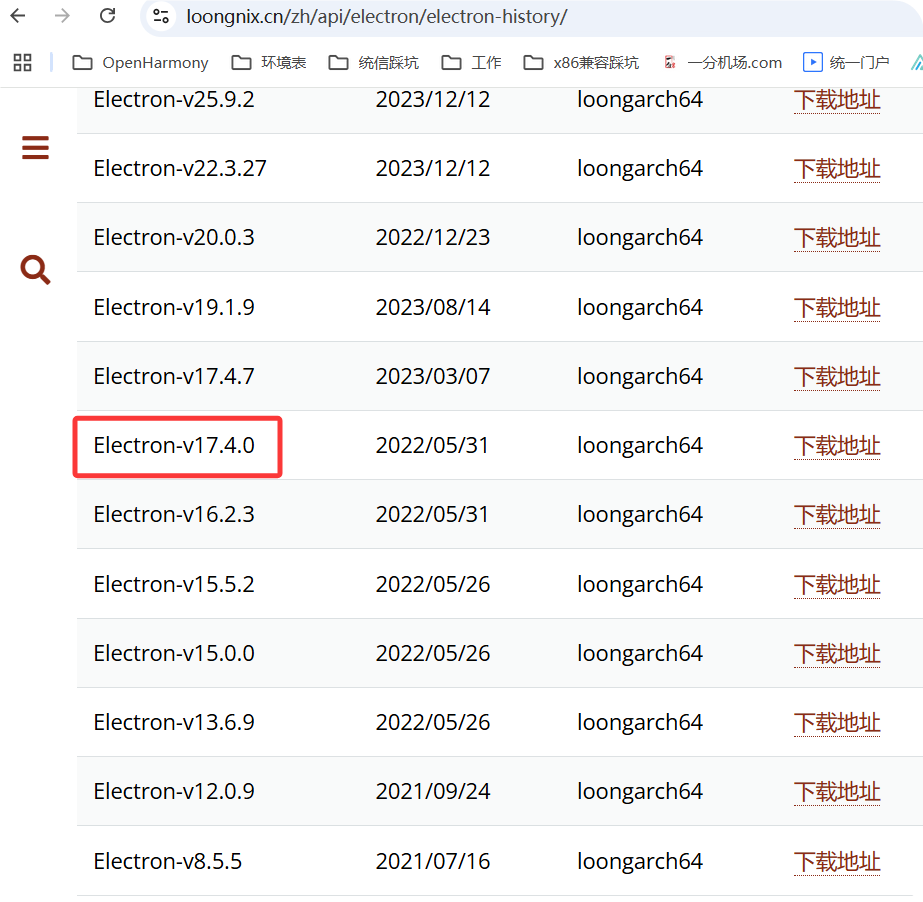Click the search magnifier icon

tap(35, 270)
